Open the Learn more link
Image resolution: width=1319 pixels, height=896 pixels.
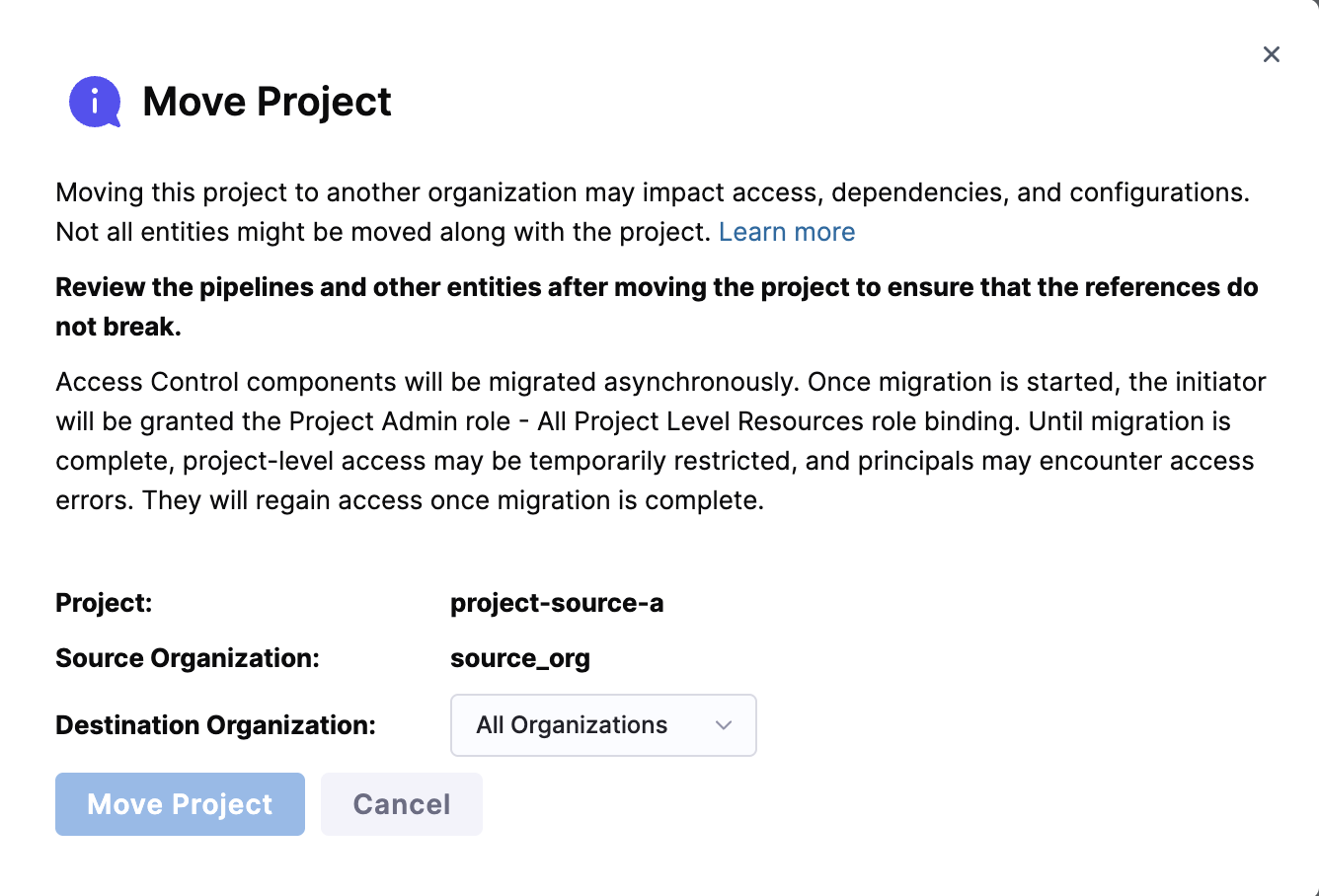pyautogui.click(x=786, y=232)
